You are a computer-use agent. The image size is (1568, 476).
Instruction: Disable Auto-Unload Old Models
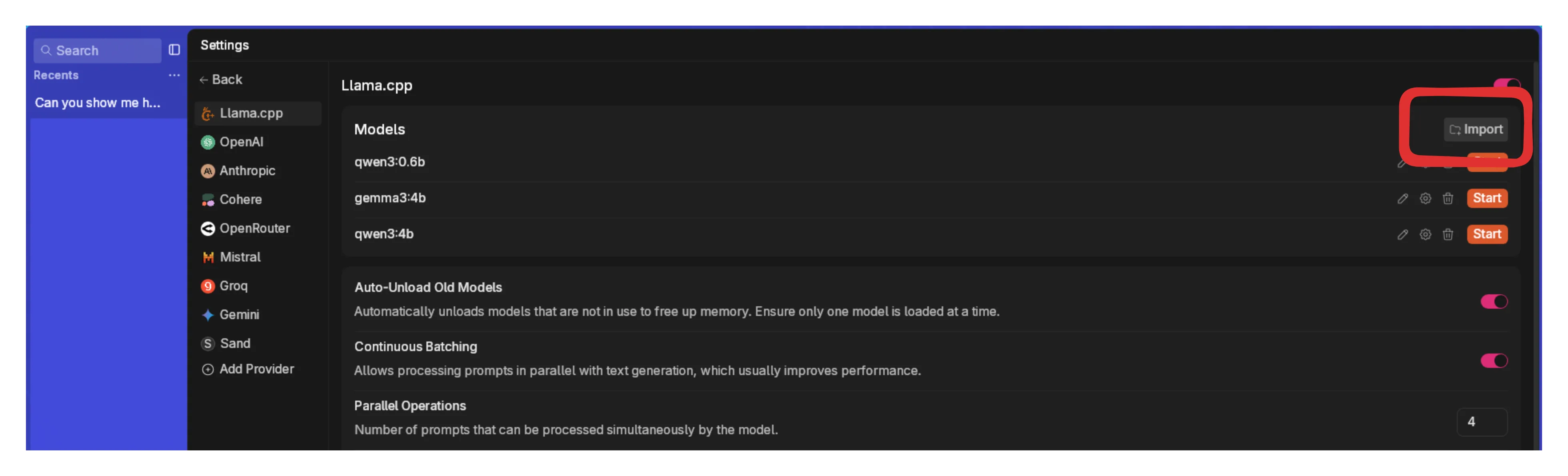point(1494,301)
